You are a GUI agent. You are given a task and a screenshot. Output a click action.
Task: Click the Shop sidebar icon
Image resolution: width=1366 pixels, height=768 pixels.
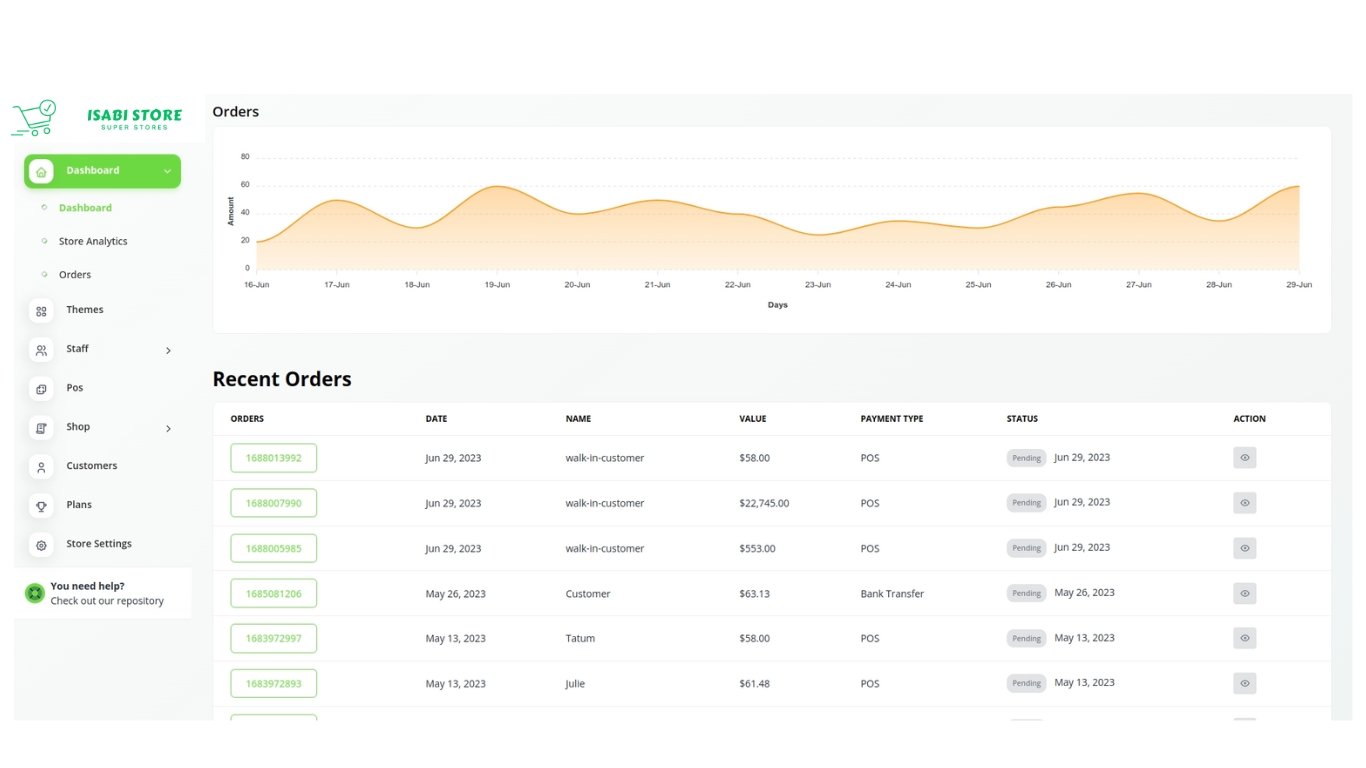pos(41,428)
